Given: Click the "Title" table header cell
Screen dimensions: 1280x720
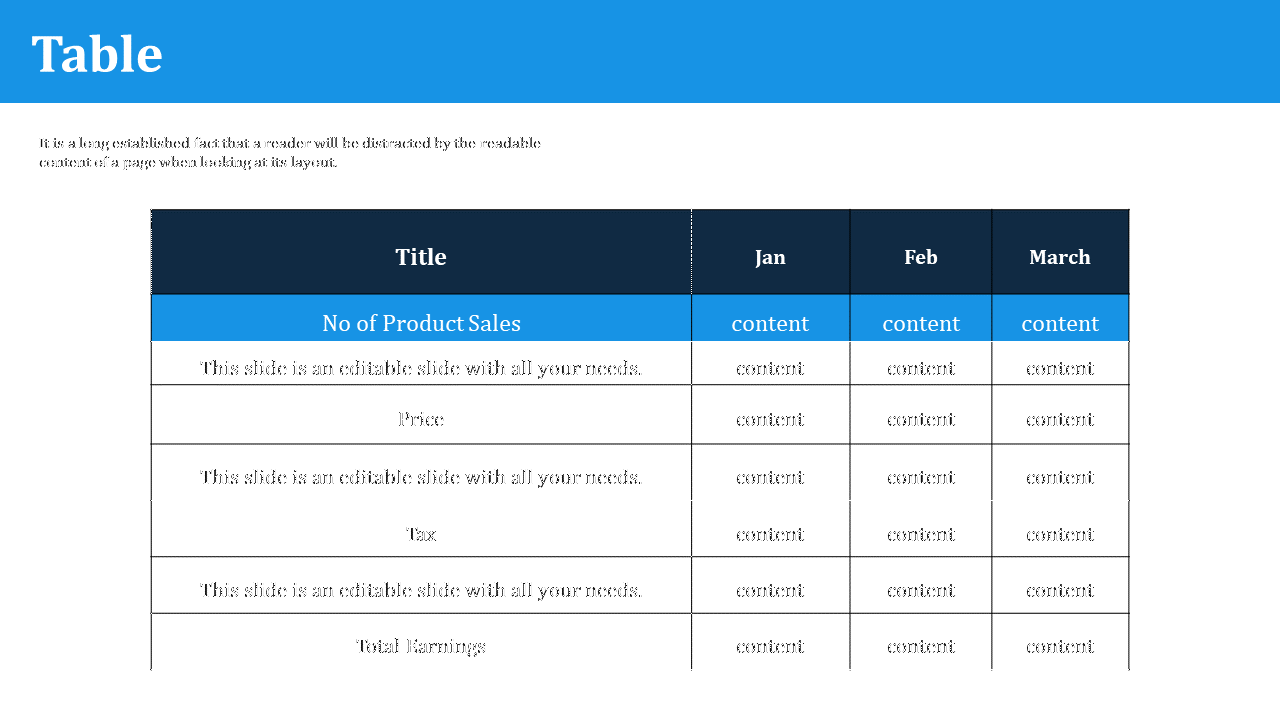Looking at the screenshot, I should [421, 257].
